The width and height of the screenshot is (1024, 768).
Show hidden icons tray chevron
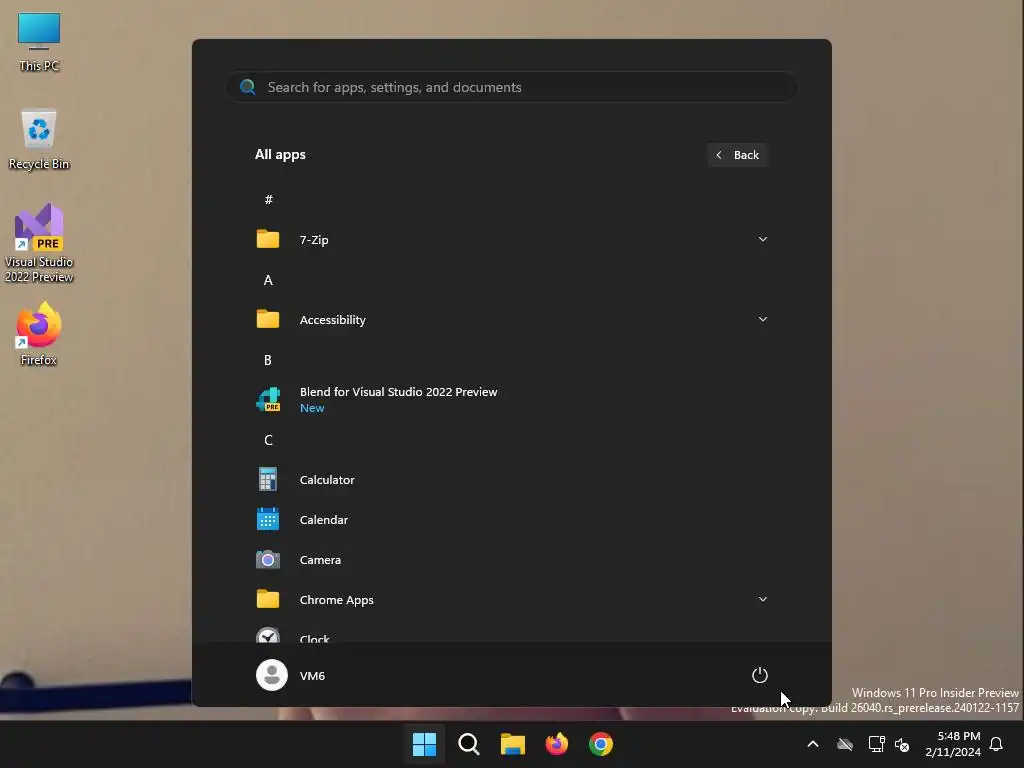coord(813,744)
